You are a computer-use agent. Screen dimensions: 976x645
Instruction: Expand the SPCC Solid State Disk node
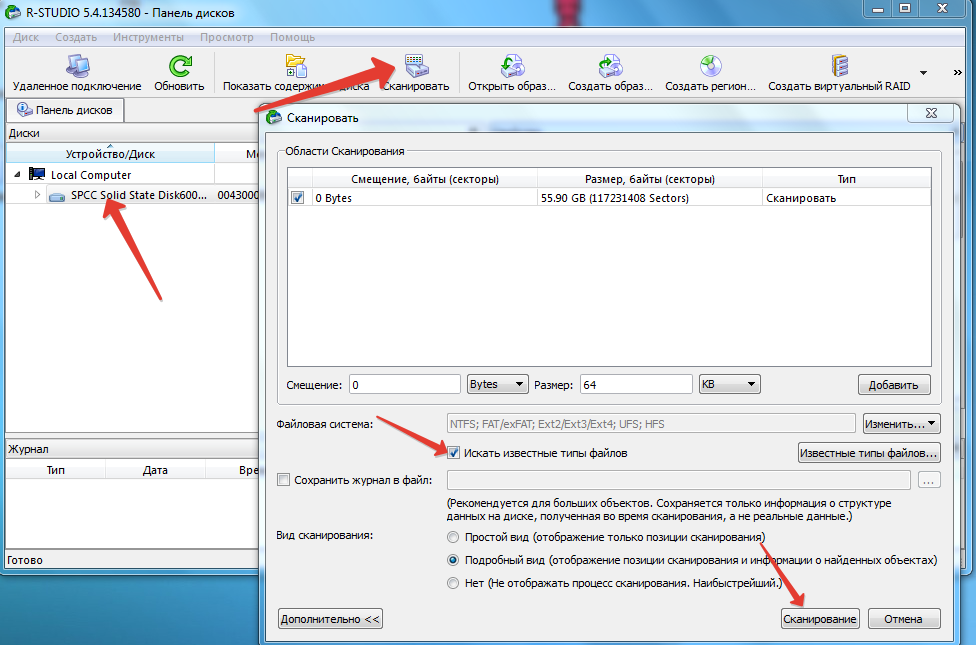pyautogui.click(x=37, y=195)
